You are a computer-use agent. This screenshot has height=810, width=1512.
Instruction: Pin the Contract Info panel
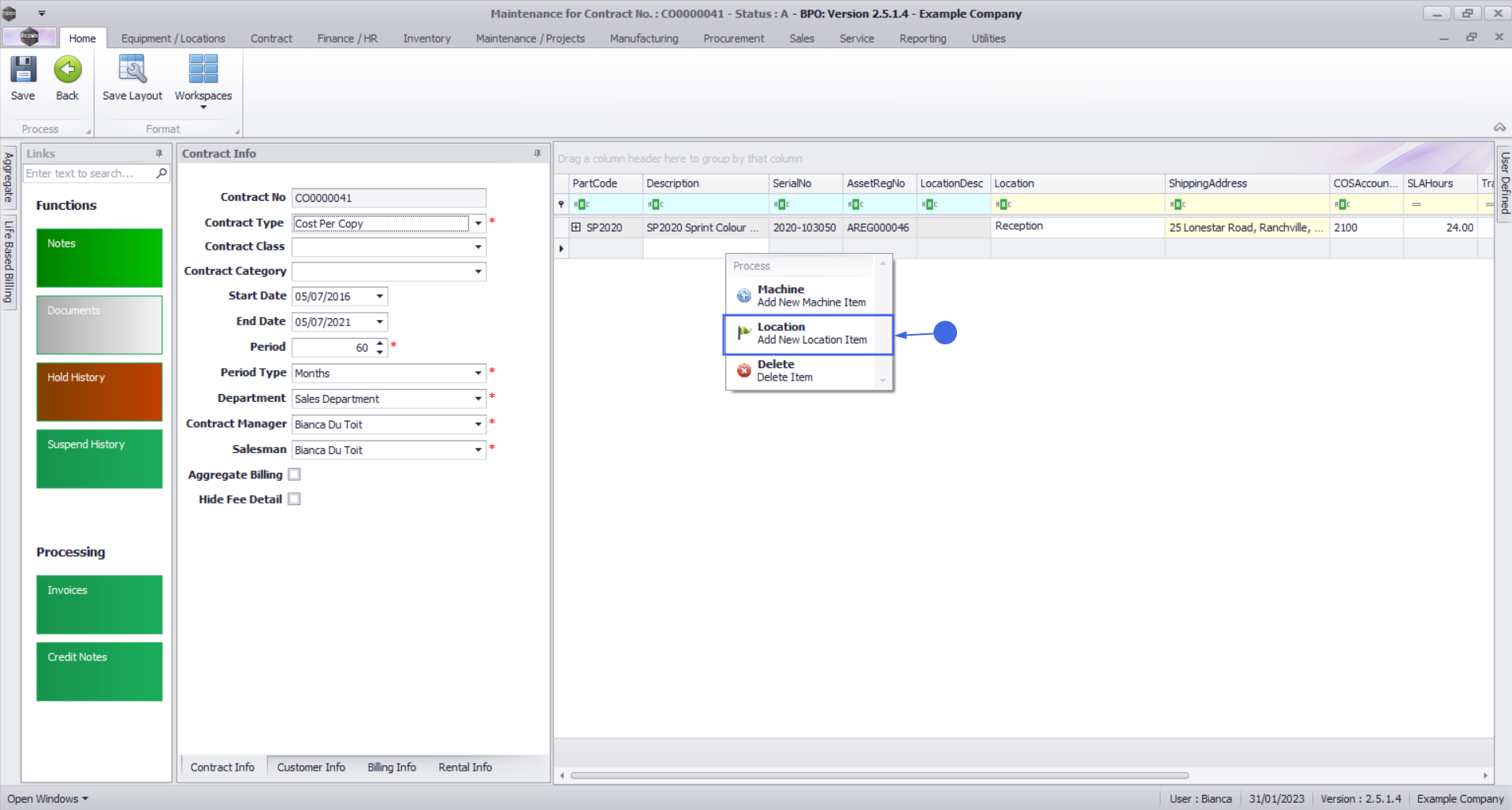pos(538,154)
